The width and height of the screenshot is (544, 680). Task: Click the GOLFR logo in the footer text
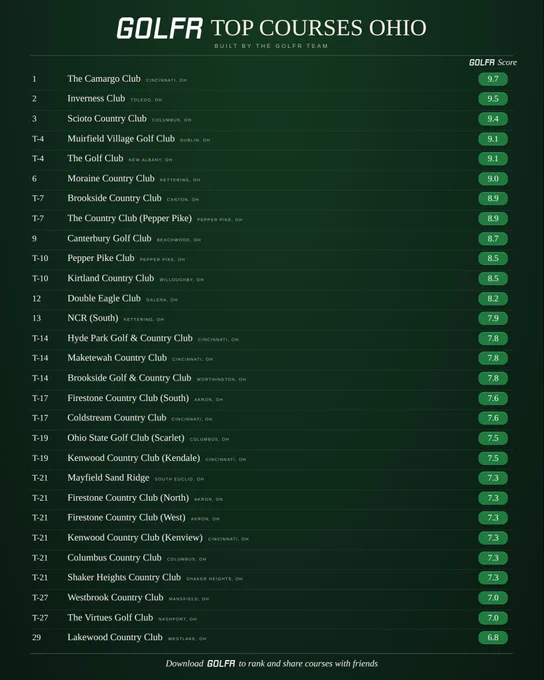221,664
